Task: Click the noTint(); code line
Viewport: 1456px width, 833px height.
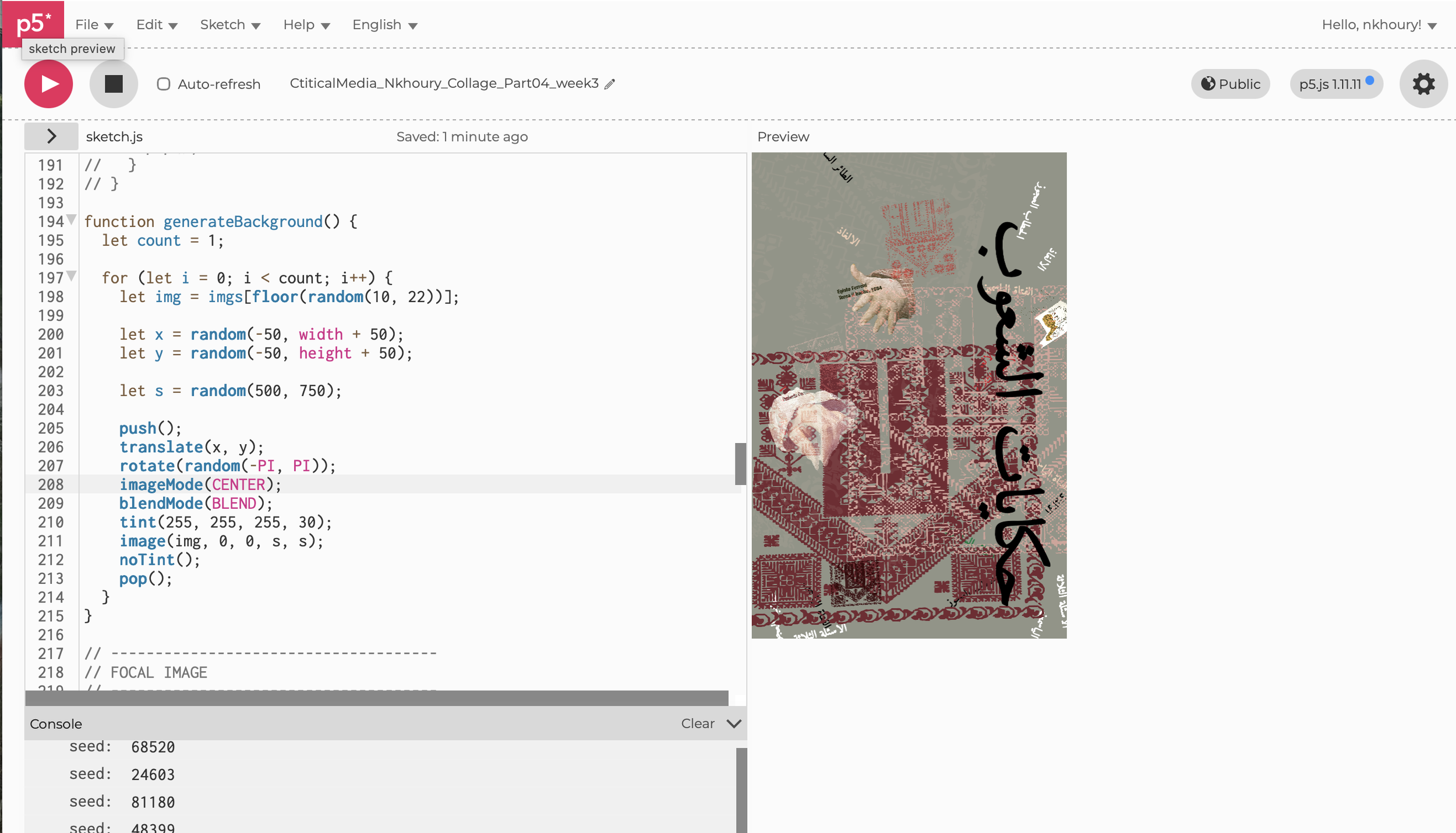Action: coord(160,560)
